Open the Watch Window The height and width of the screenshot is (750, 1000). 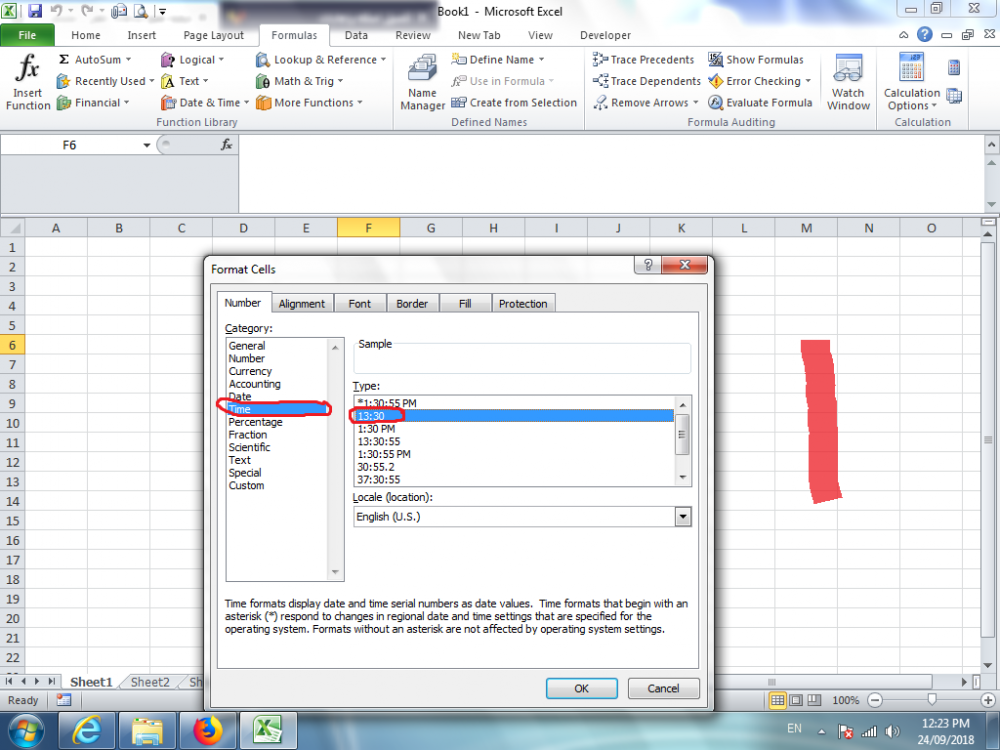point(848,82)
